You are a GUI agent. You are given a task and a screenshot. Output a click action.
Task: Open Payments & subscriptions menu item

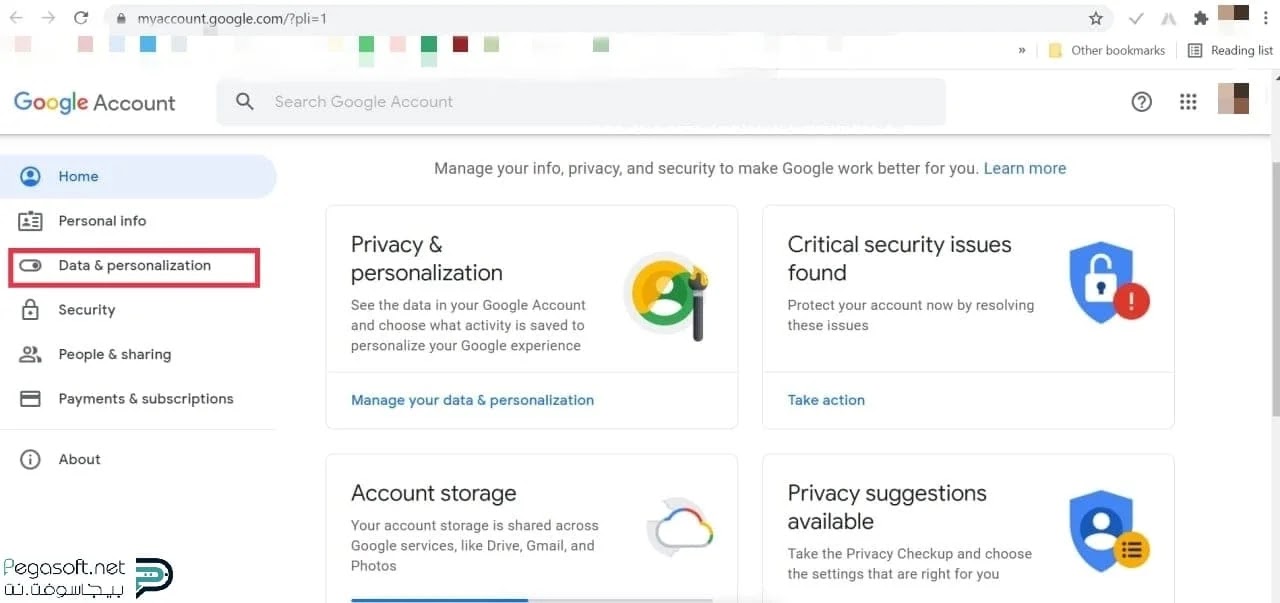tap(145, 399)
